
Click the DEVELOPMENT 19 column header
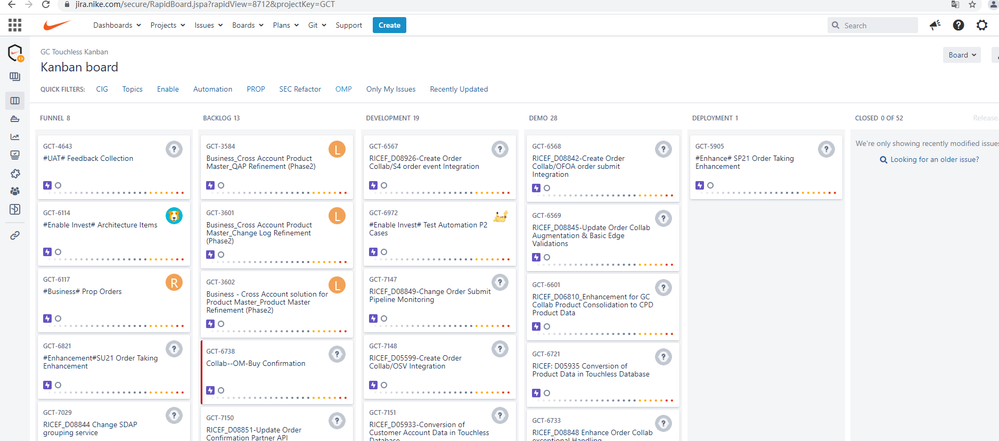click(x=392, y=118)
